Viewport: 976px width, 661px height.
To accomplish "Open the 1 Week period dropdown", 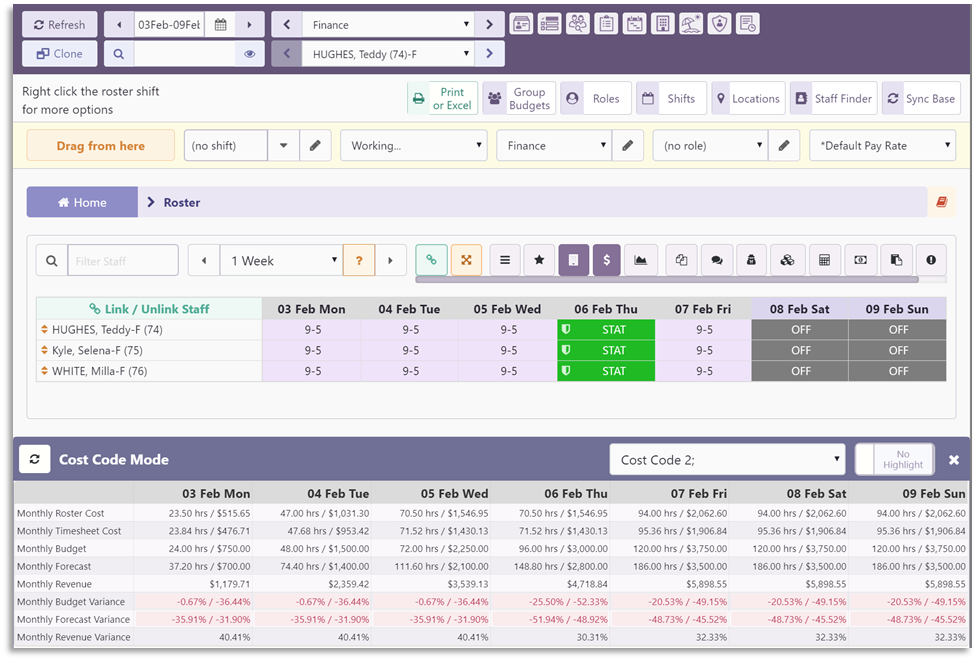I will coord(281,260).
